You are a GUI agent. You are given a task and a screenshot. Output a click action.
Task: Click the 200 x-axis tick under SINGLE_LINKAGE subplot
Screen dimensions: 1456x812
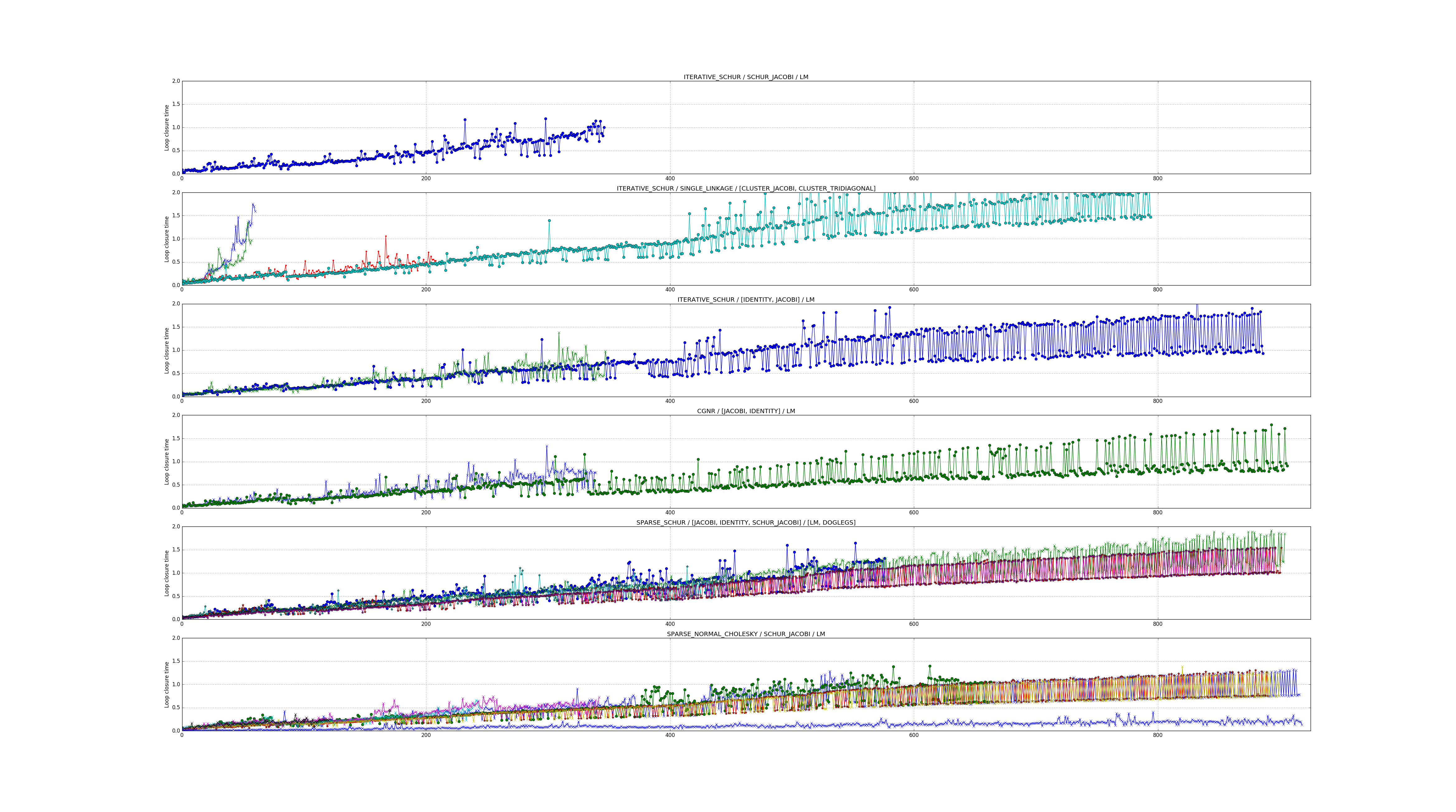[426, 290]
